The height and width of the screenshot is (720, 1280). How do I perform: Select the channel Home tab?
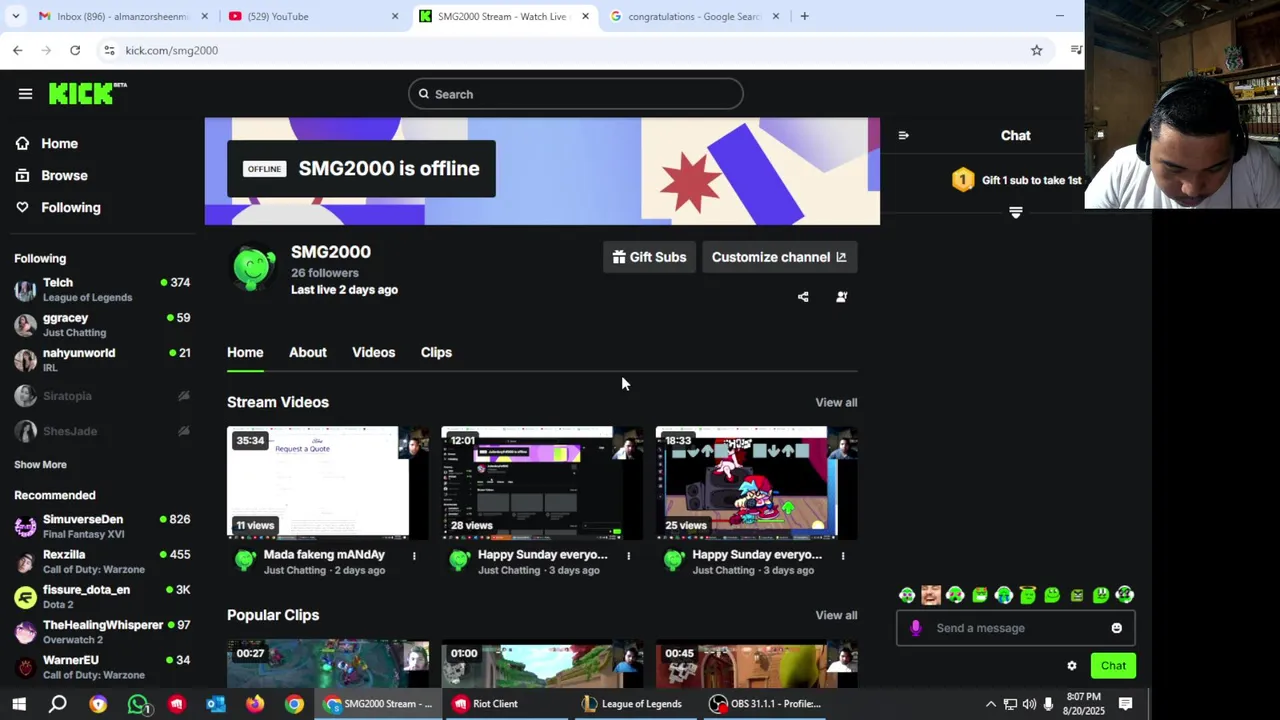[x=245, y=353]
